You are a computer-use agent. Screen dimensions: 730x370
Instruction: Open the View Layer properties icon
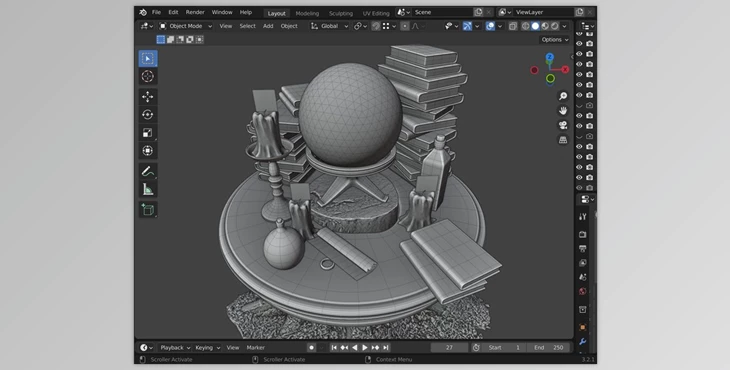point(582,263)
